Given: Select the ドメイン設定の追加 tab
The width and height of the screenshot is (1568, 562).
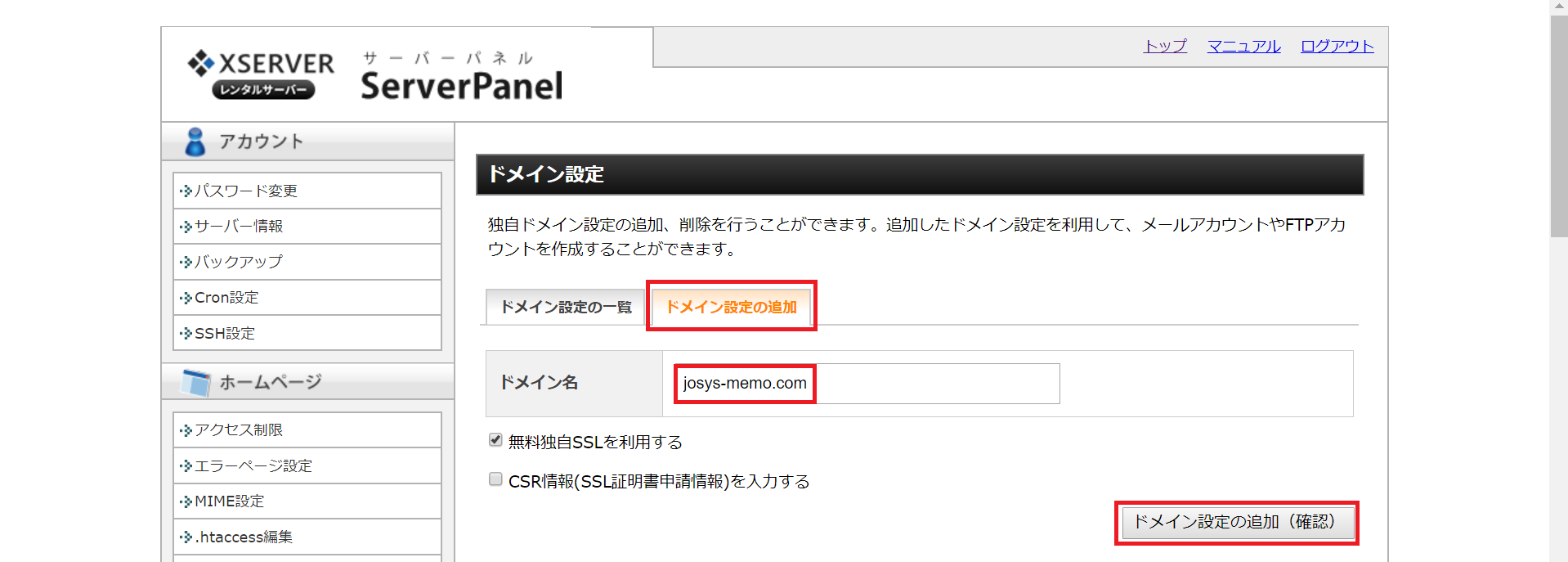Looking at the screenshot, I should pyautogui.click(x=731, y=307).
